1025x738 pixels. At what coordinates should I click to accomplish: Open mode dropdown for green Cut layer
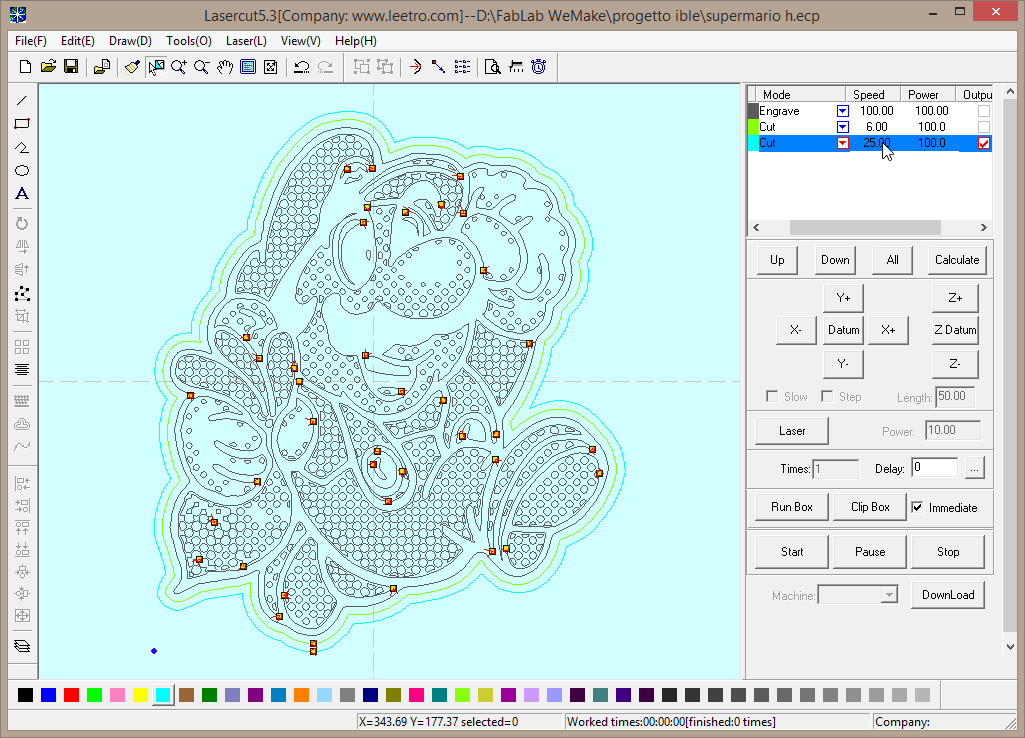(843, 127)
